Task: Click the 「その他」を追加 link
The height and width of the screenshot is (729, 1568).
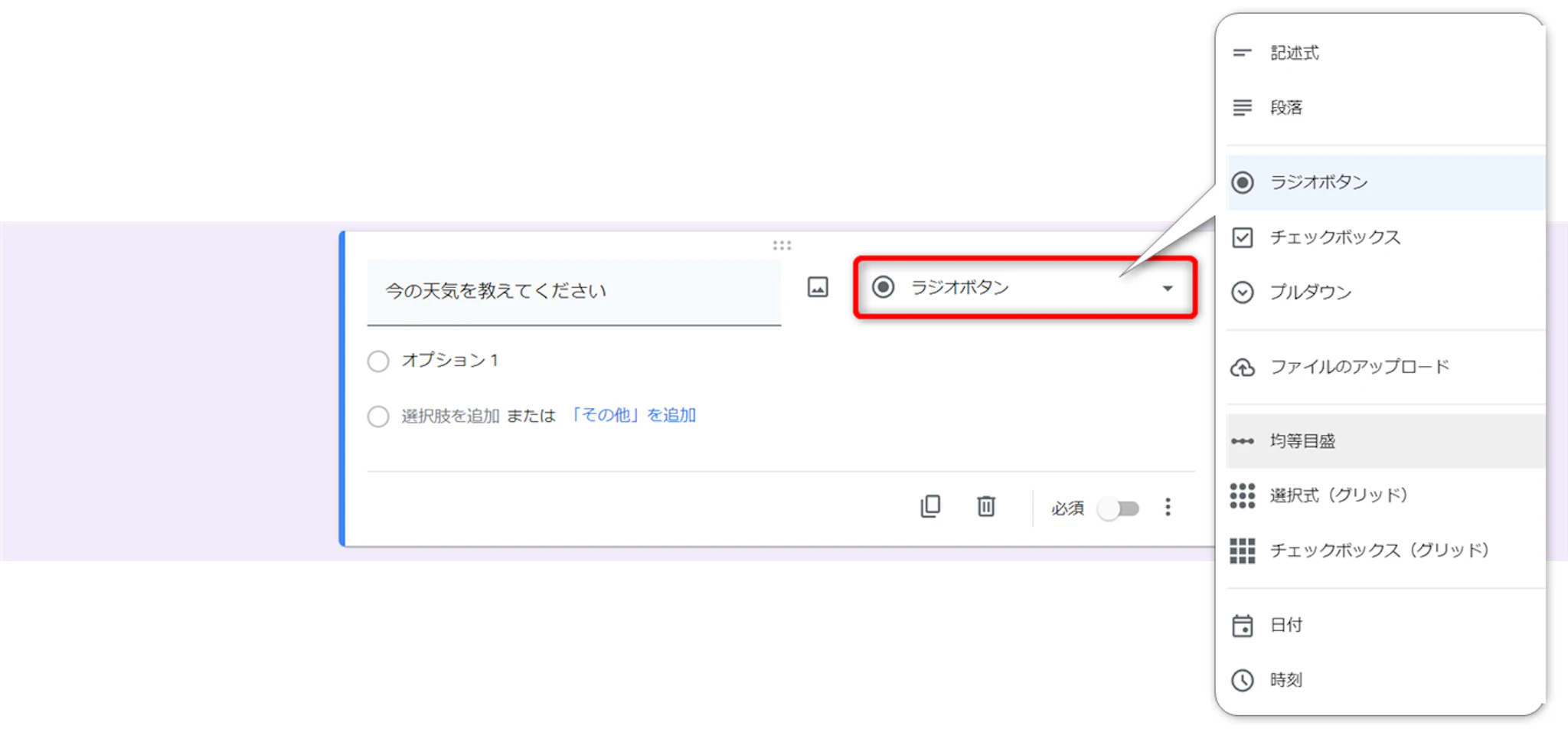Action: coord(632,415)
